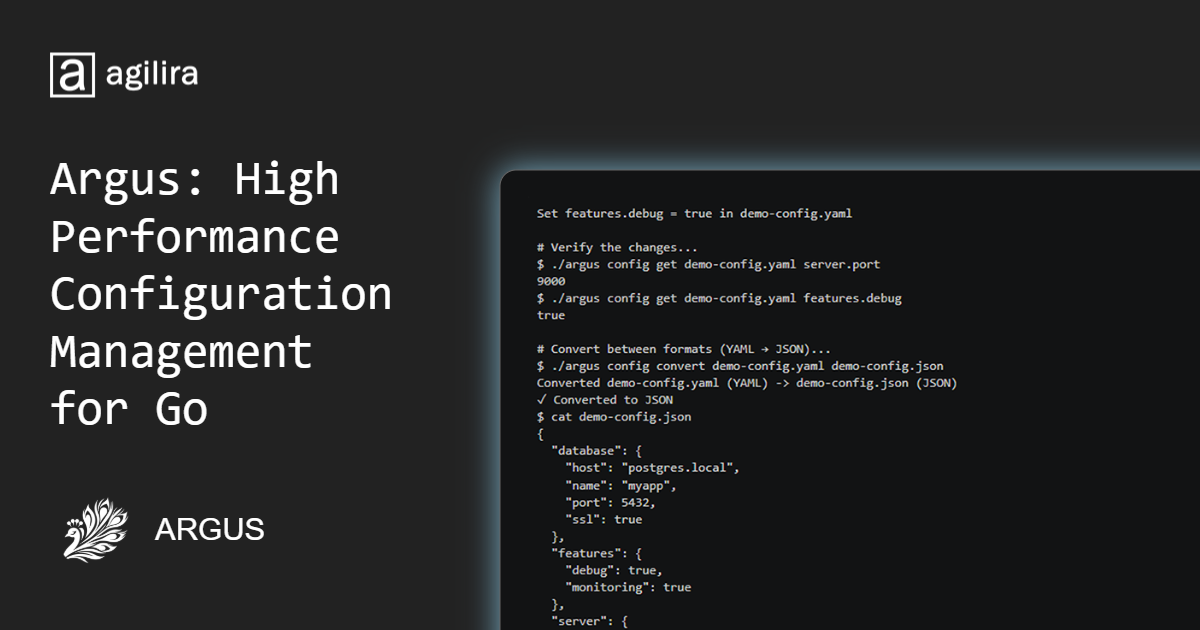Click the 9000 output value
Viewport: 1200px width, 630px height.
coord(551,281)
